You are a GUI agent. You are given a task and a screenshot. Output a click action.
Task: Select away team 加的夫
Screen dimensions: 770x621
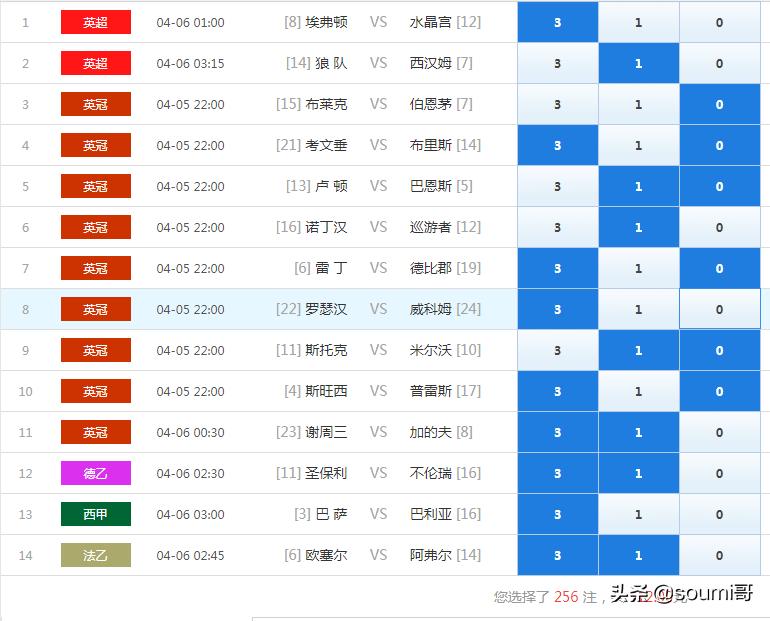tap(430, 432)
